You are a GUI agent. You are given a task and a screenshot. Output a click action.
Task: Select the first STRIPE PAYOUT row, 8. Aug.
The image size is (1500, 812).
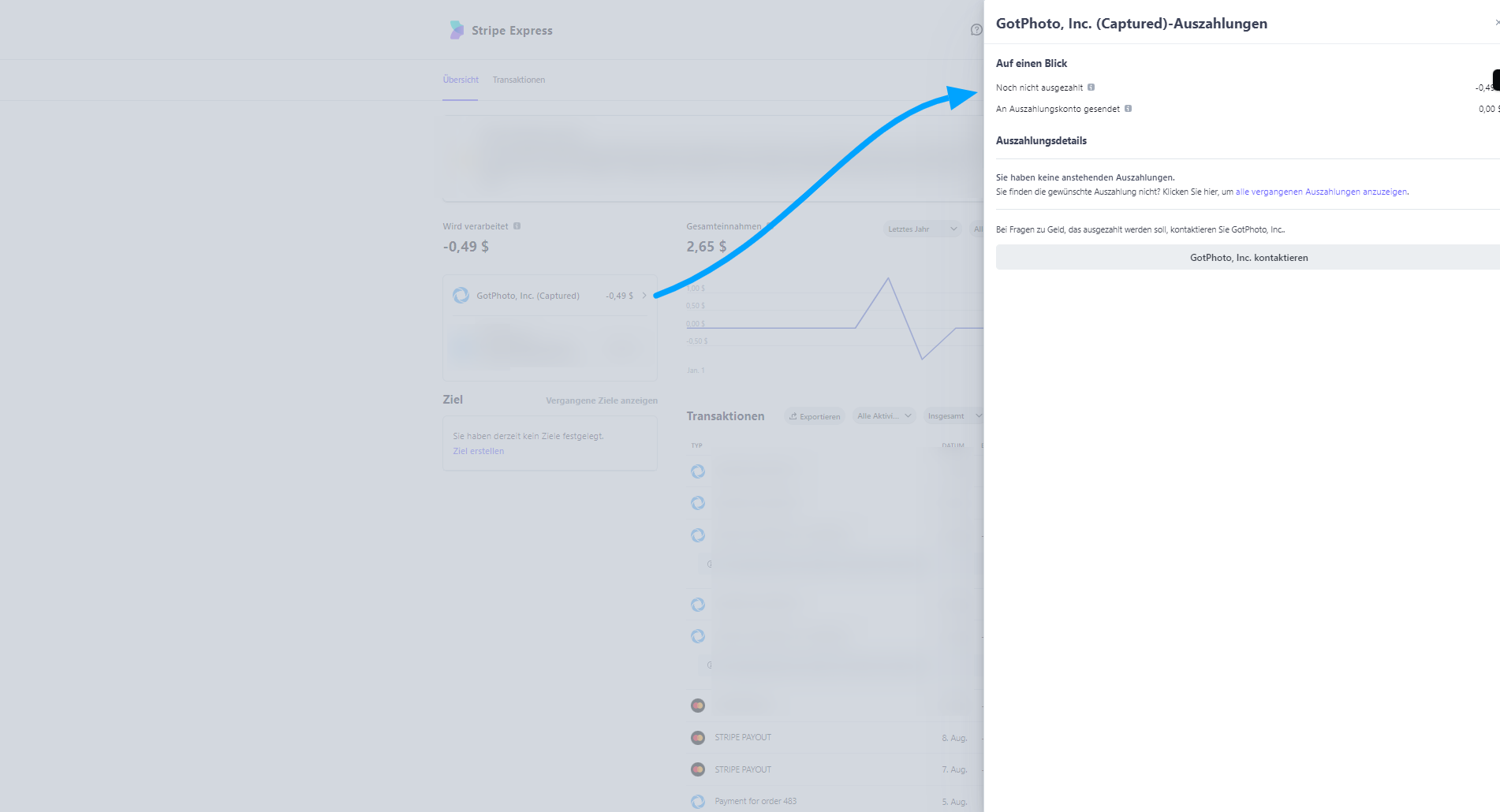(x=836, y=738)
